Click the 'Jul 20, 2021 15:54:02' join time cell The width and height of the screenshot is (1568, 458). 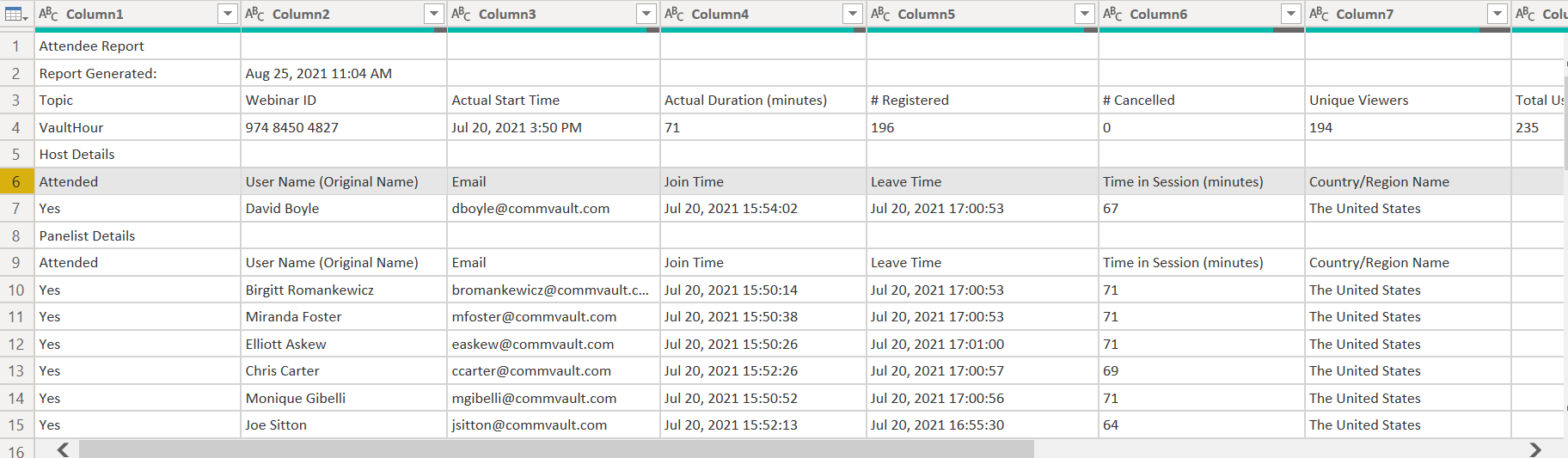click(x=763, y=208)
